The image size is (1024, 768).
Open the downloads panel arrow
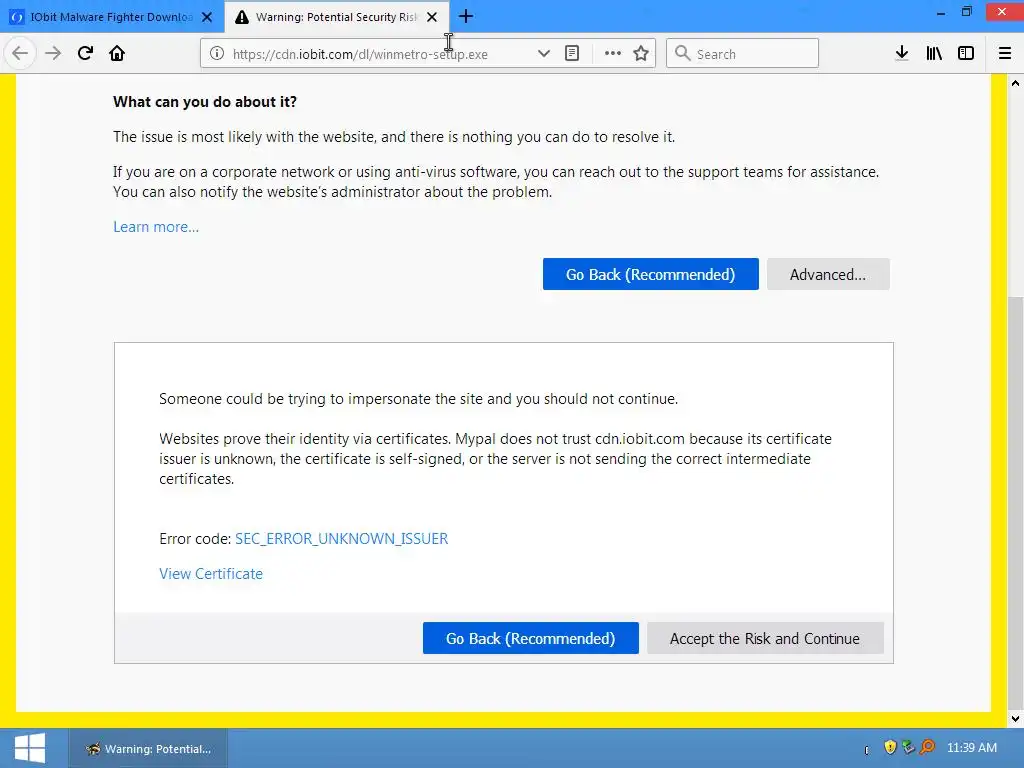(902, 53)
